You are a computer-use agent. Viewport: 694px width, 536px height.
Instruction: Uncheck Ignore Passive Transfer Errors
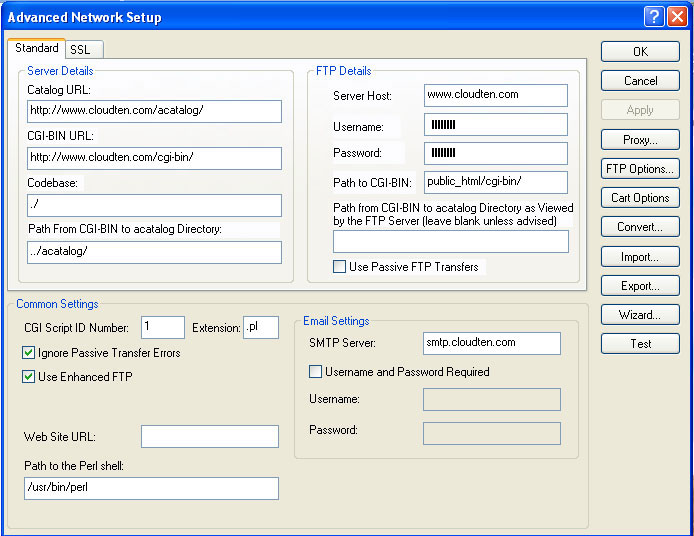(29, 353)
